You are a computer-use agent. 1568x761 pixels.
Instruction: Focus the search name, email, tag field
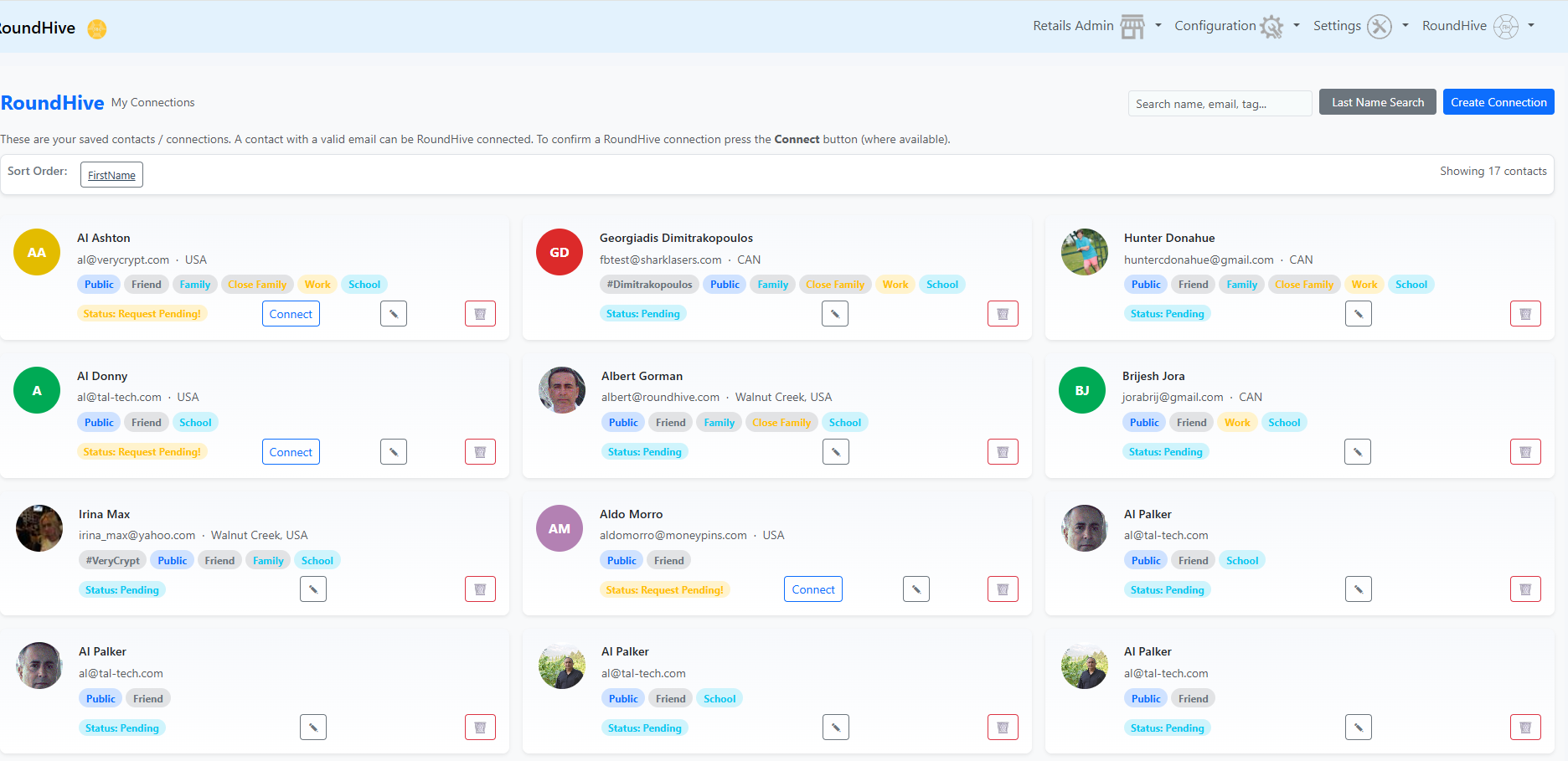pos(1220,104)
